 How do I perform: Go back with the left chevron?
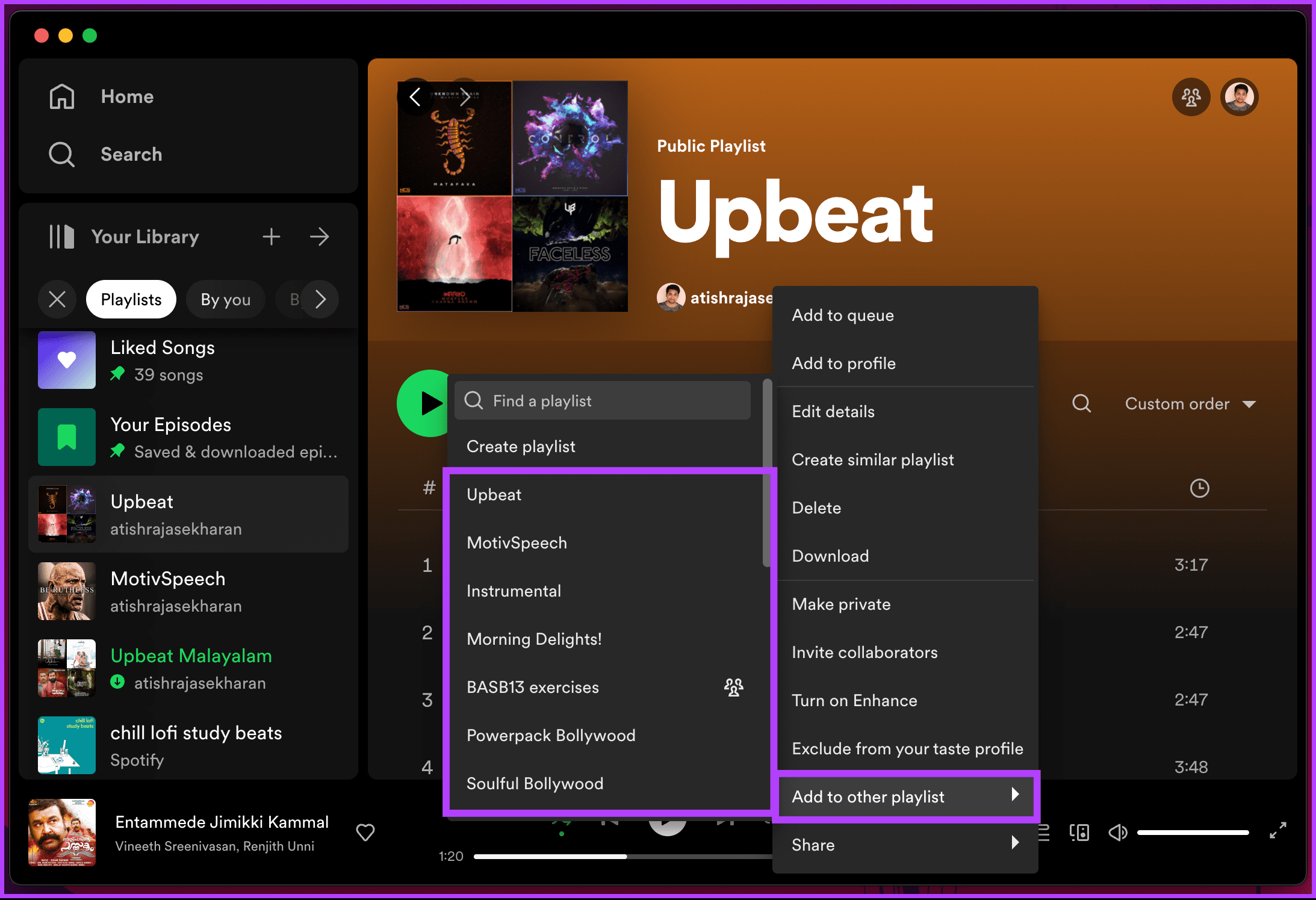415,96
